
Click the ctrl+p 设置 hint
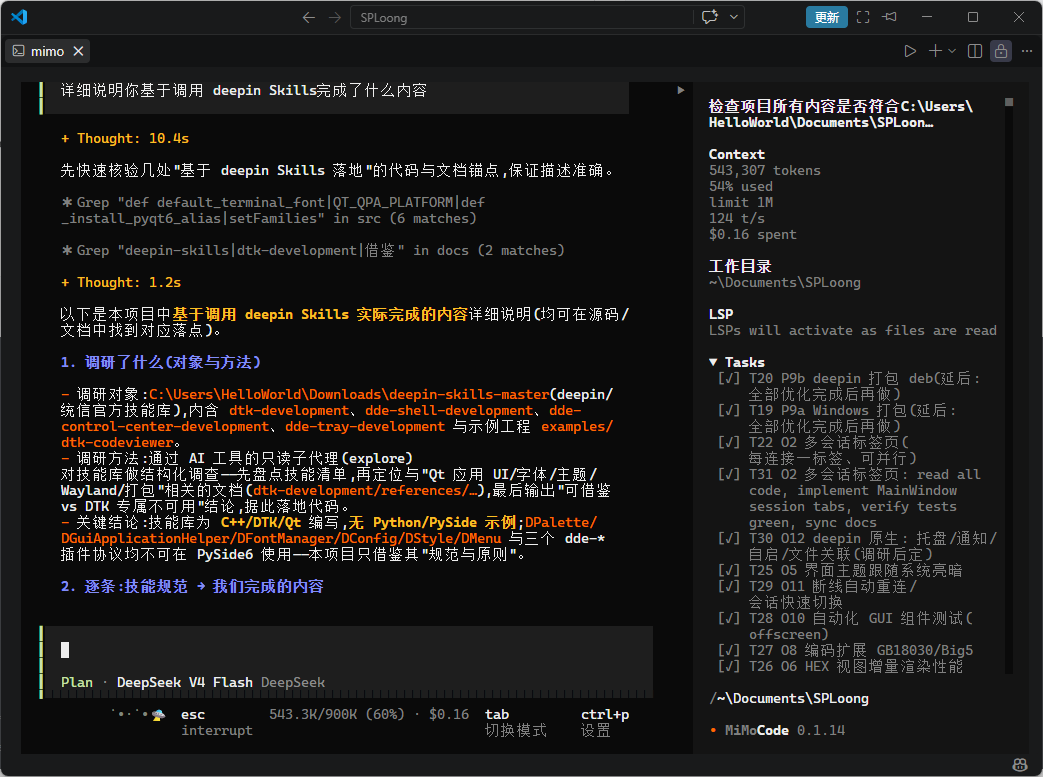click(x=605, y=722)
